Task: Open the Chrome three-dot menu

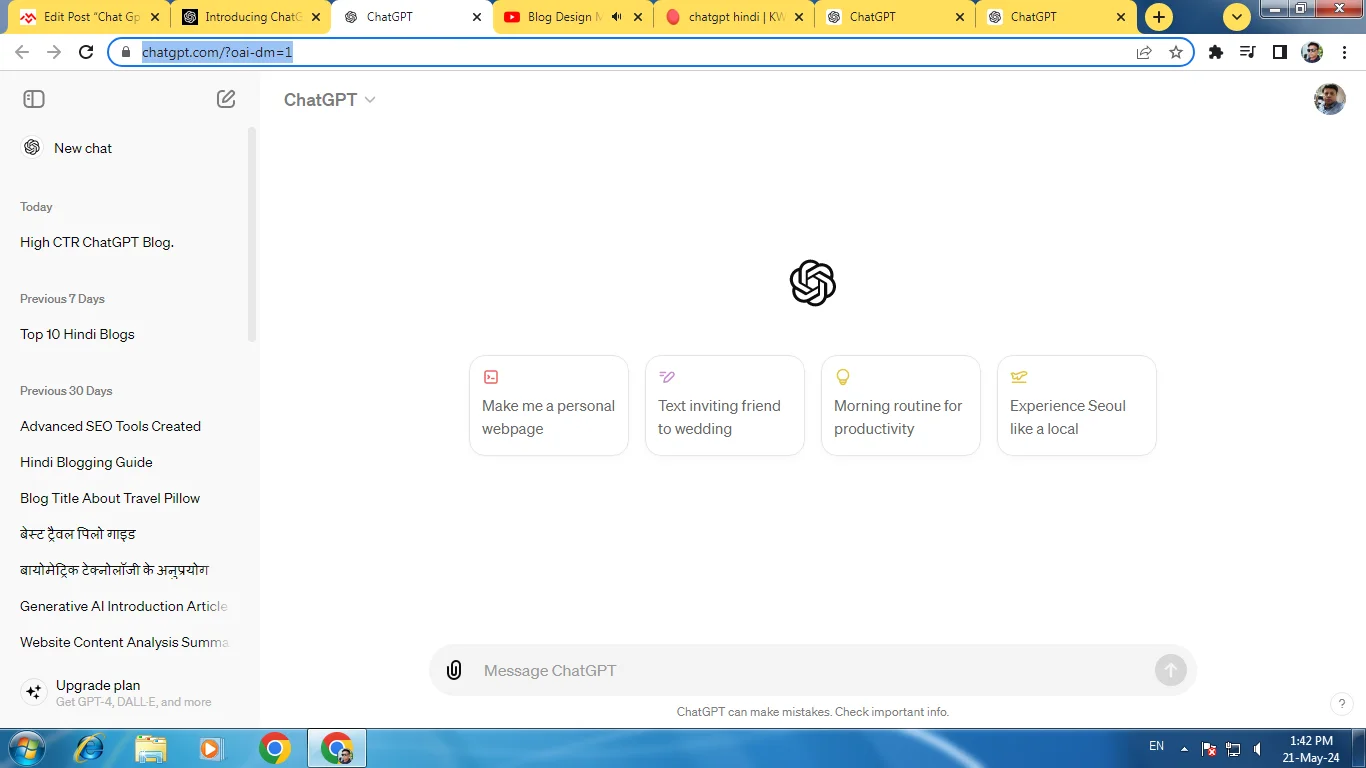Action: (x=1344, y=52)
